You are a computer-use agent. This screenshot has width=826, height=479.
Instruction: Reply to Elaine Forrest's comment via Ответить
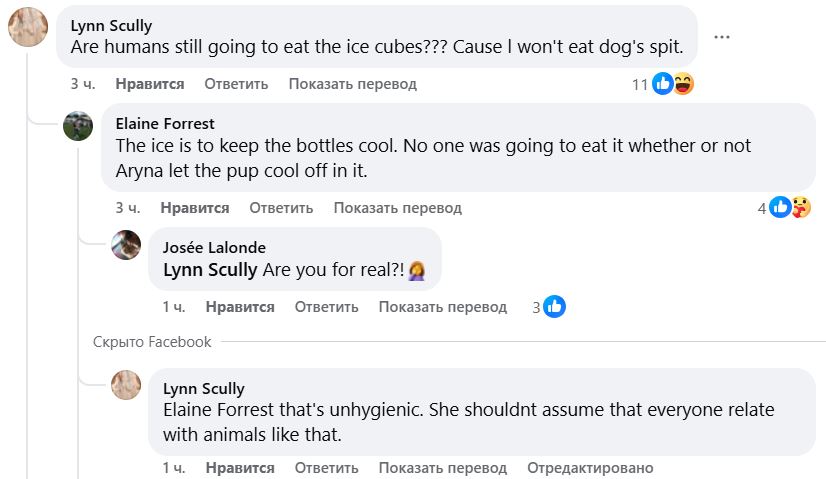(x=281, y=208)
